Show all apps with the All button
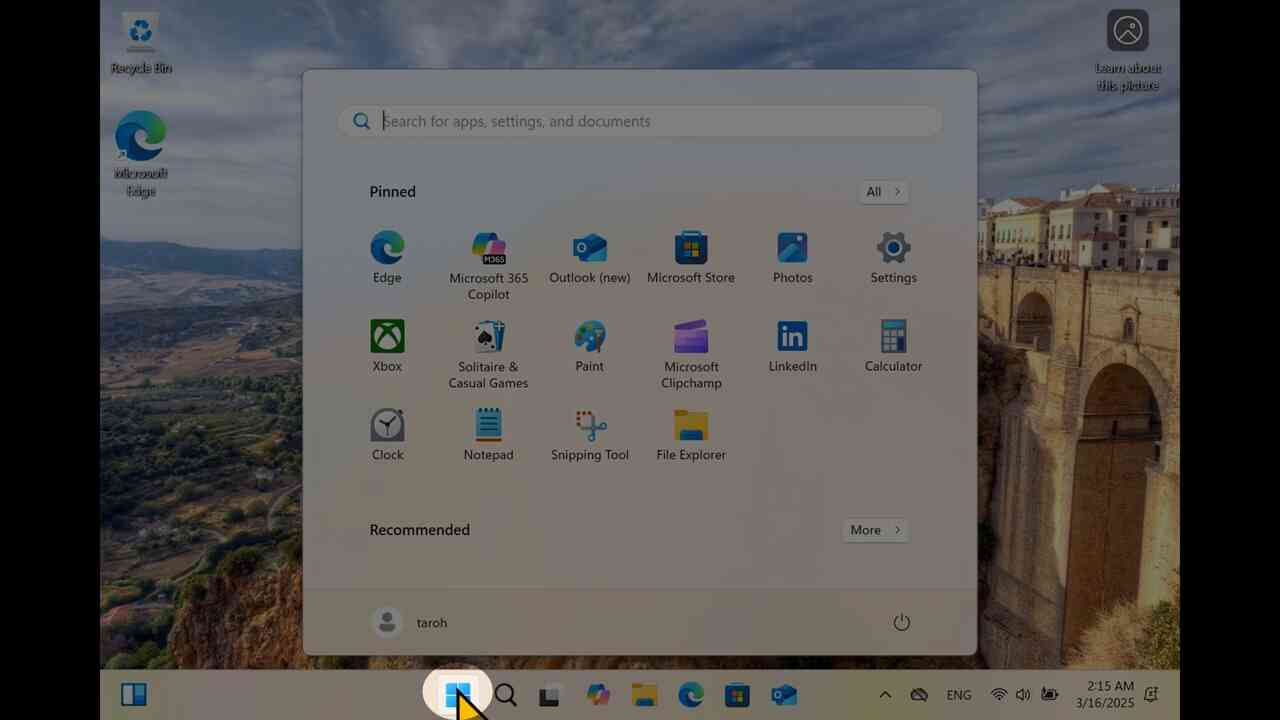 pyautogui.click(x=884, y=192)
